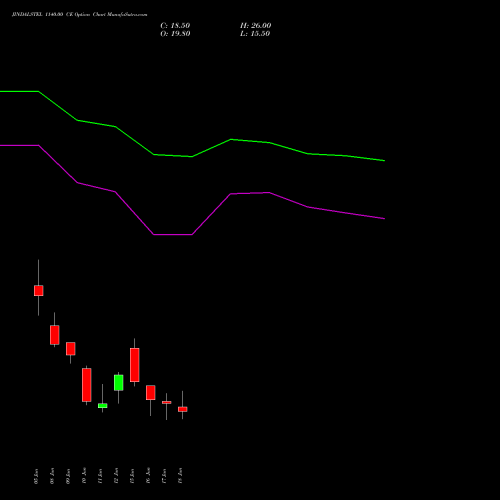The width and height of the screenshot is (500, 500).
Task: Click the '12 Jun' date axis label
Action: [x=116, y=476]
